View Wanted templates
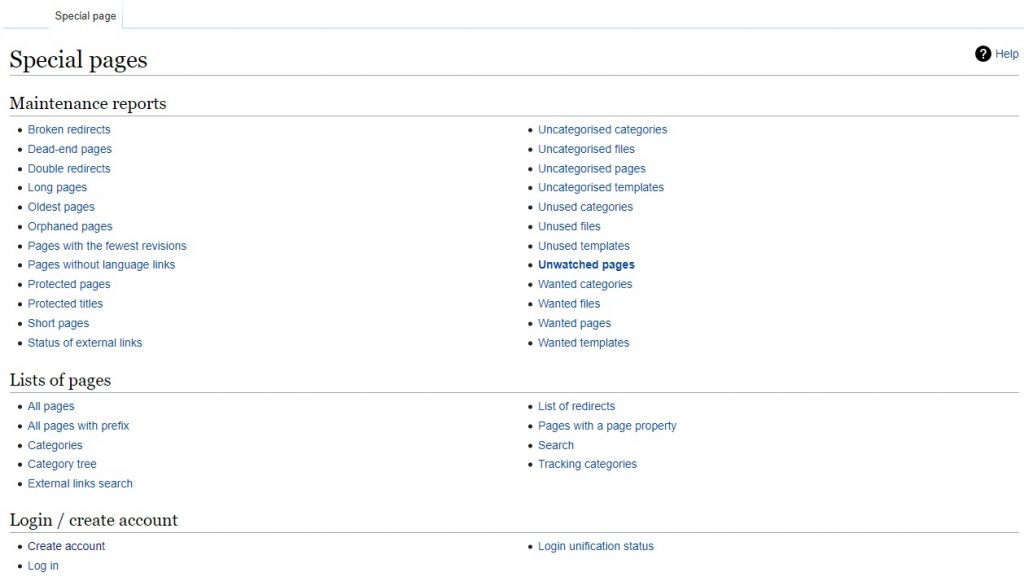The width and height of the screenshot is (1024, 581). click(x=583, y=342)
